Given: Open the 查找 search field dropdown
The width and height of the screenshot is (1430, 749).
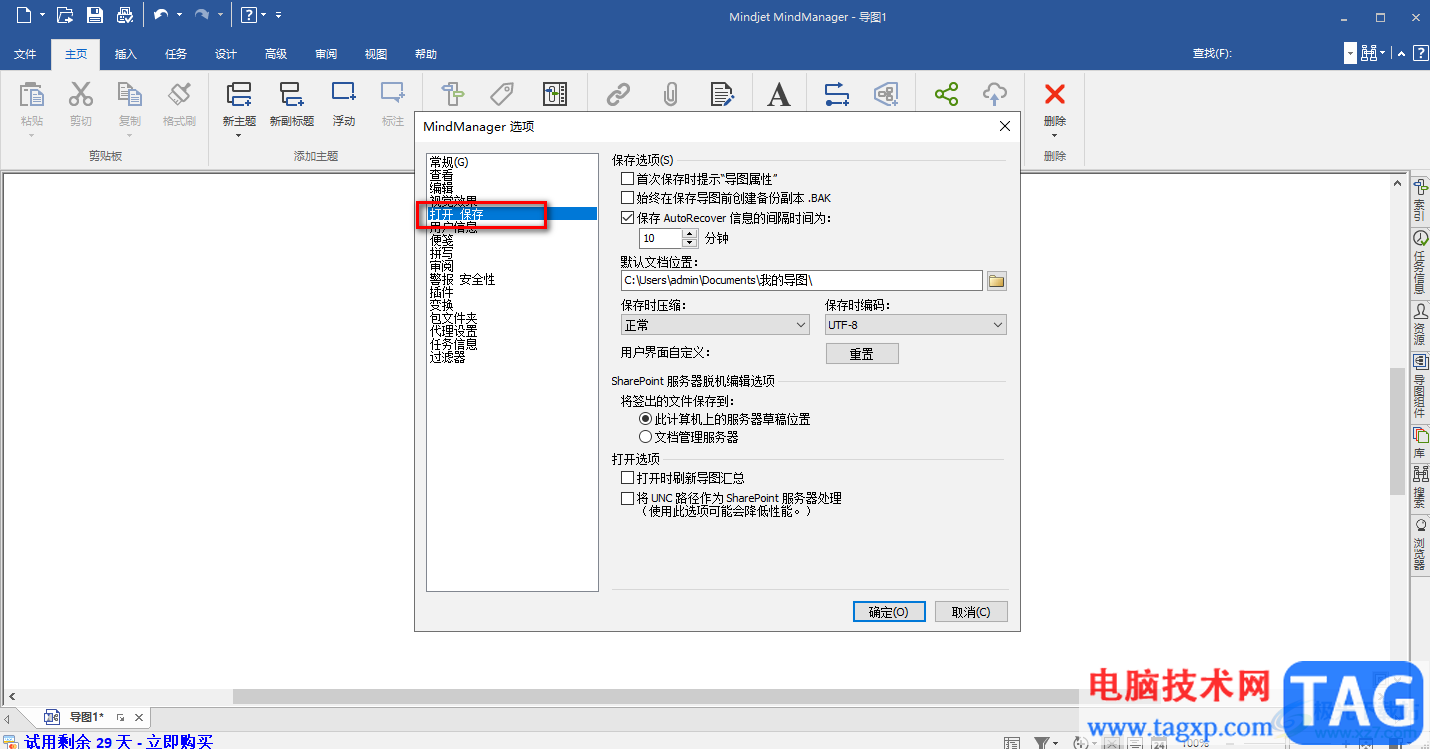Looking at the screenshot, I should point(1350,54).
